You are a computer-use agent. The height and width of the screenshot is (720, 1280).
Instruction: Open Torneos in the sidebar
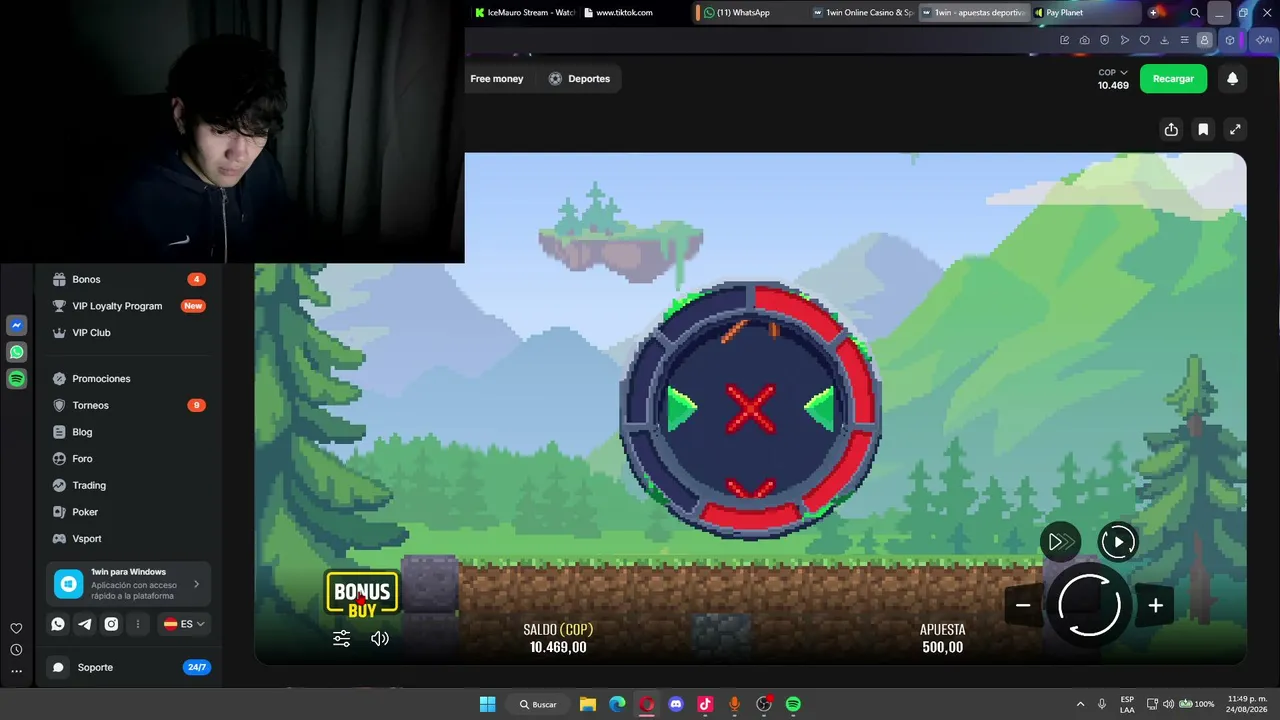128,405
